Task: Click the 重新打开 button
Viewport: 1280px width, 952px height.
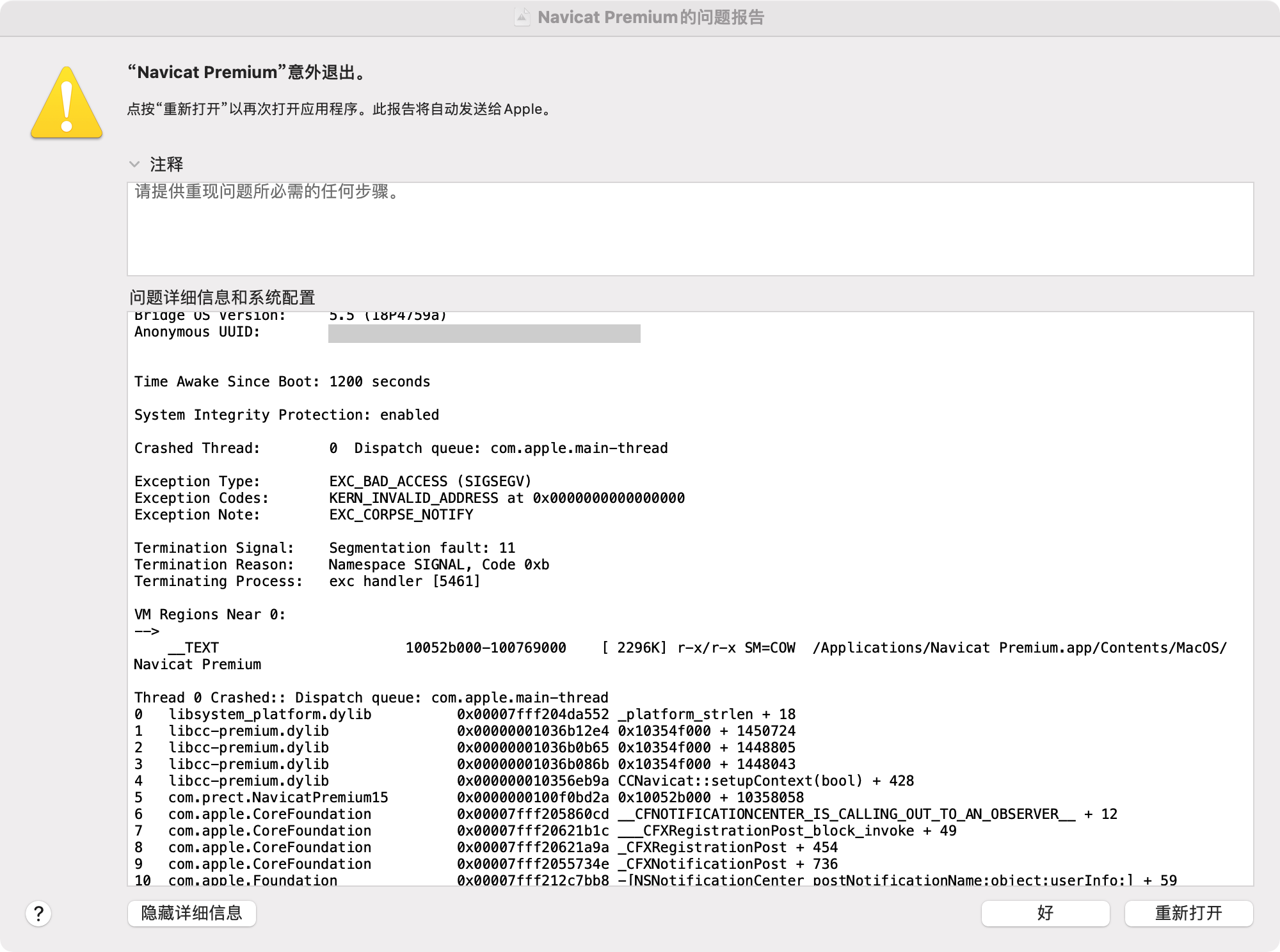Action: [1188, 914]
